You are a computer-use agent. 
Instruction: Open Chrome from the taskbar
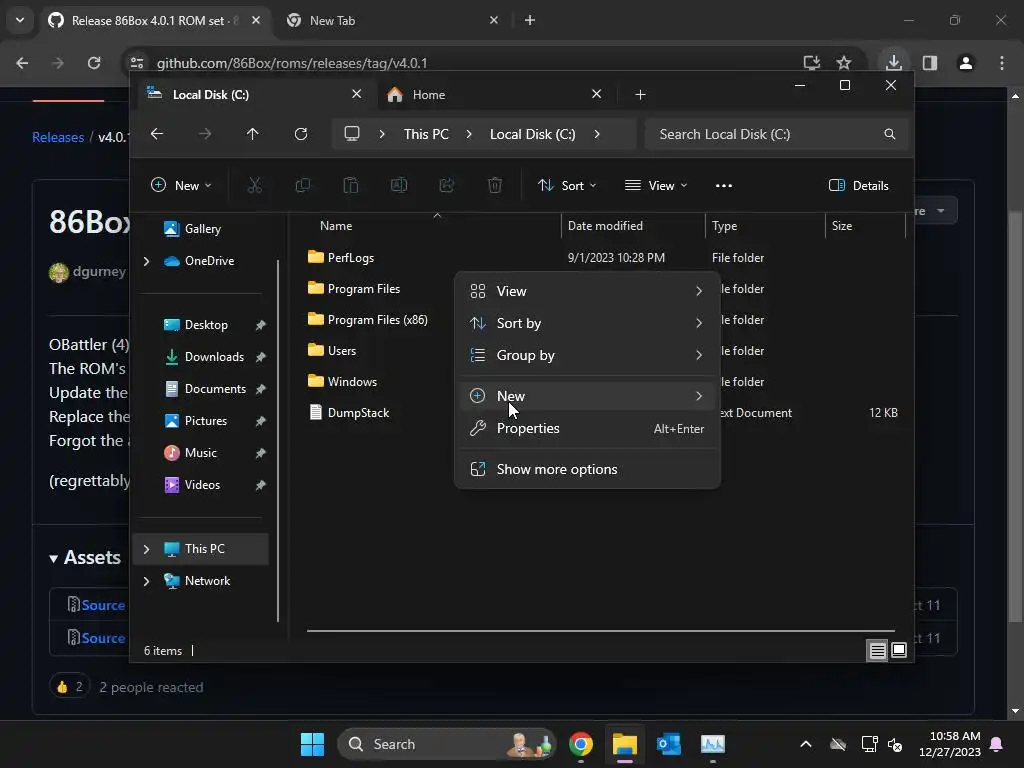coord(581,744)
